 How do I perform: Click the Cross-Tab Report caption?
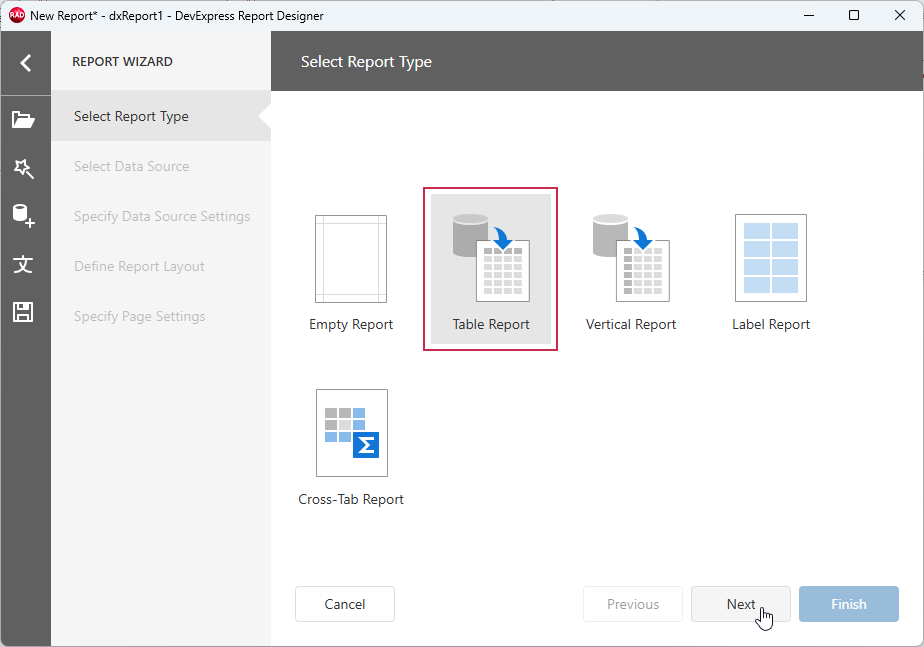[x=351, y=499]
